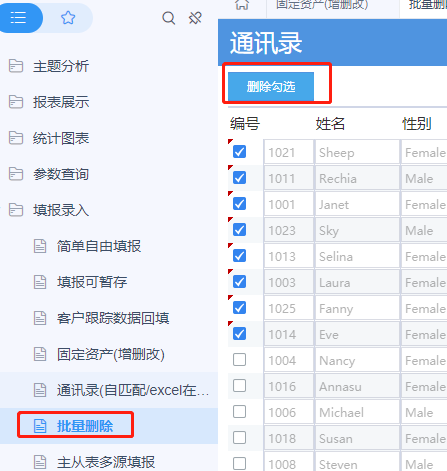Click folder icon beside 填报录入
Screen dimensions: 447x471
pos(16,210)
